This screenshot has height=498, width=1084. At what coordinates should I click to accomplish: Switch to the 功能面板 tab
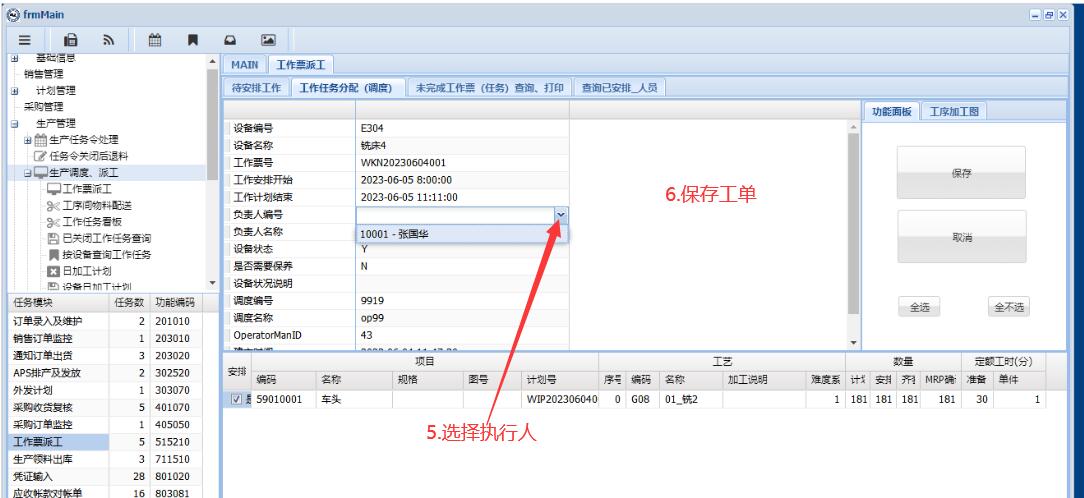(892, 111)
